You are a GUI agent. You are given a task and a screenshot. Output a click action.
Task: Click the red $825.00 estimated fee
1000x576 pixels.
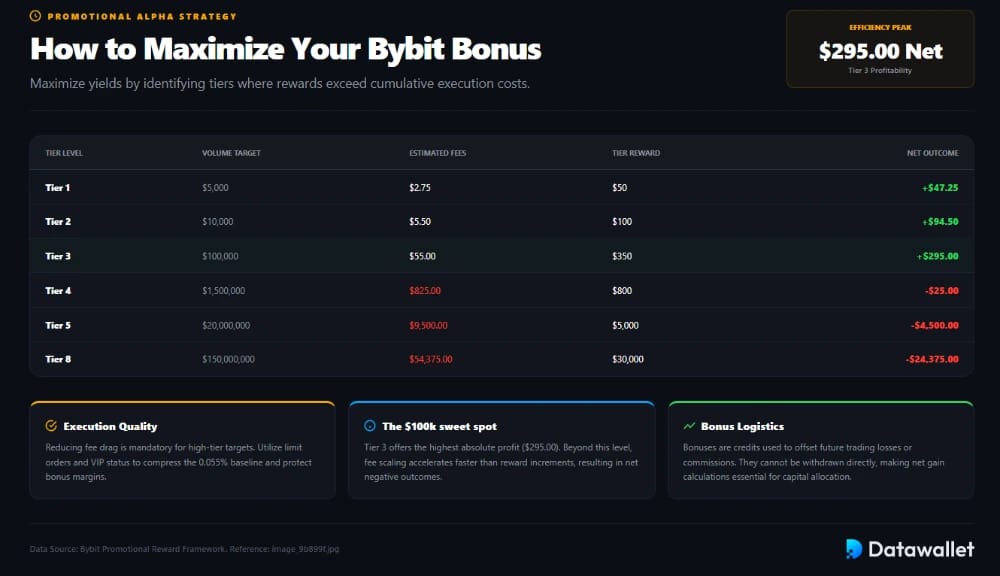pos(425,290)
